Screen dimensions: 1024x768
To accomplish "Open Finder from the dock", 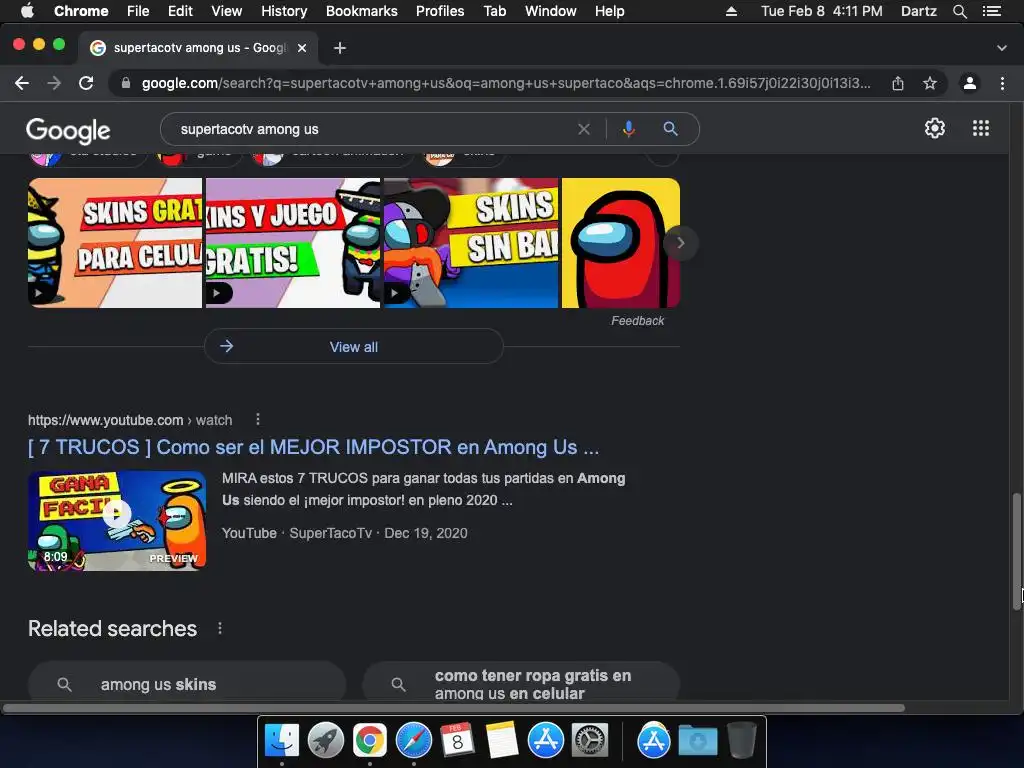I will click(281, 741).
